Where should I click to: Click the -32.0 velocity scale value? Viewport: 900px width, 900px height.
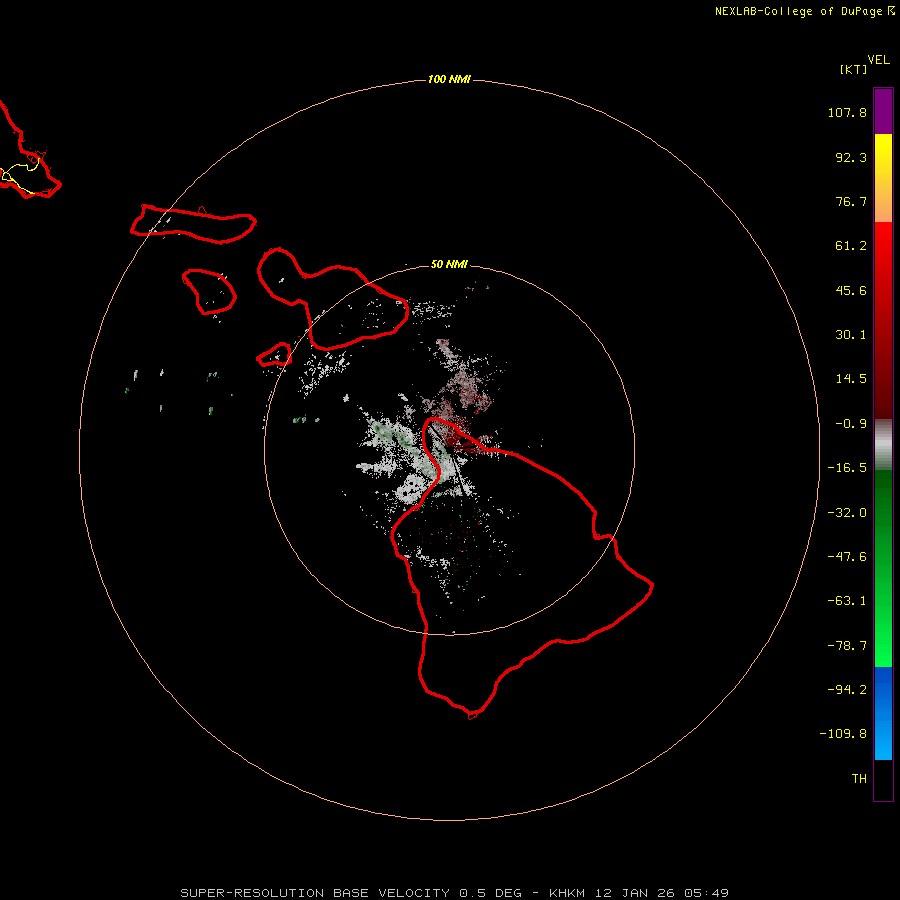pyautogui.click(x=847, y=513)
